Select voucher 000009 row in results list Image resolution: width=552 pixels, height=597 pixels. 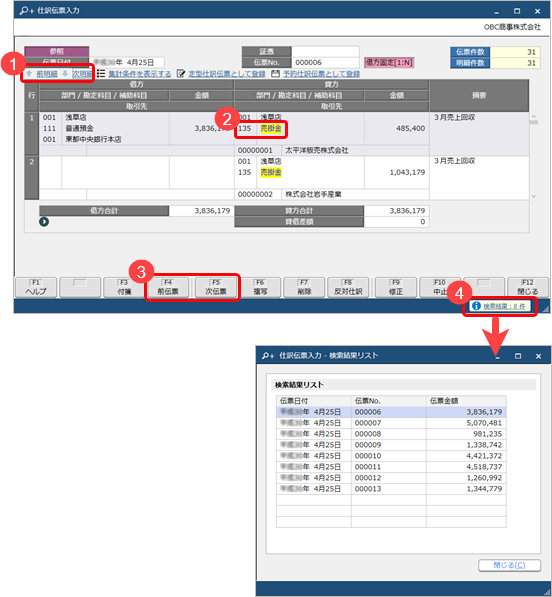point(391,445)
